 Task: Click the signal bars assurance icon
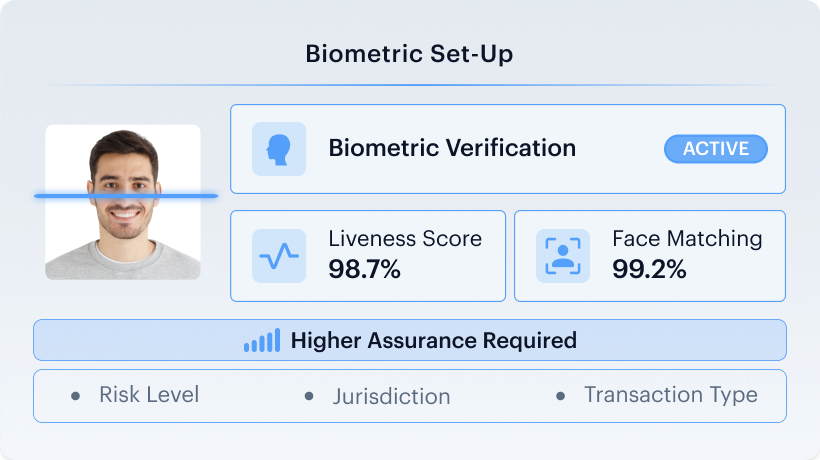(262, 340)
